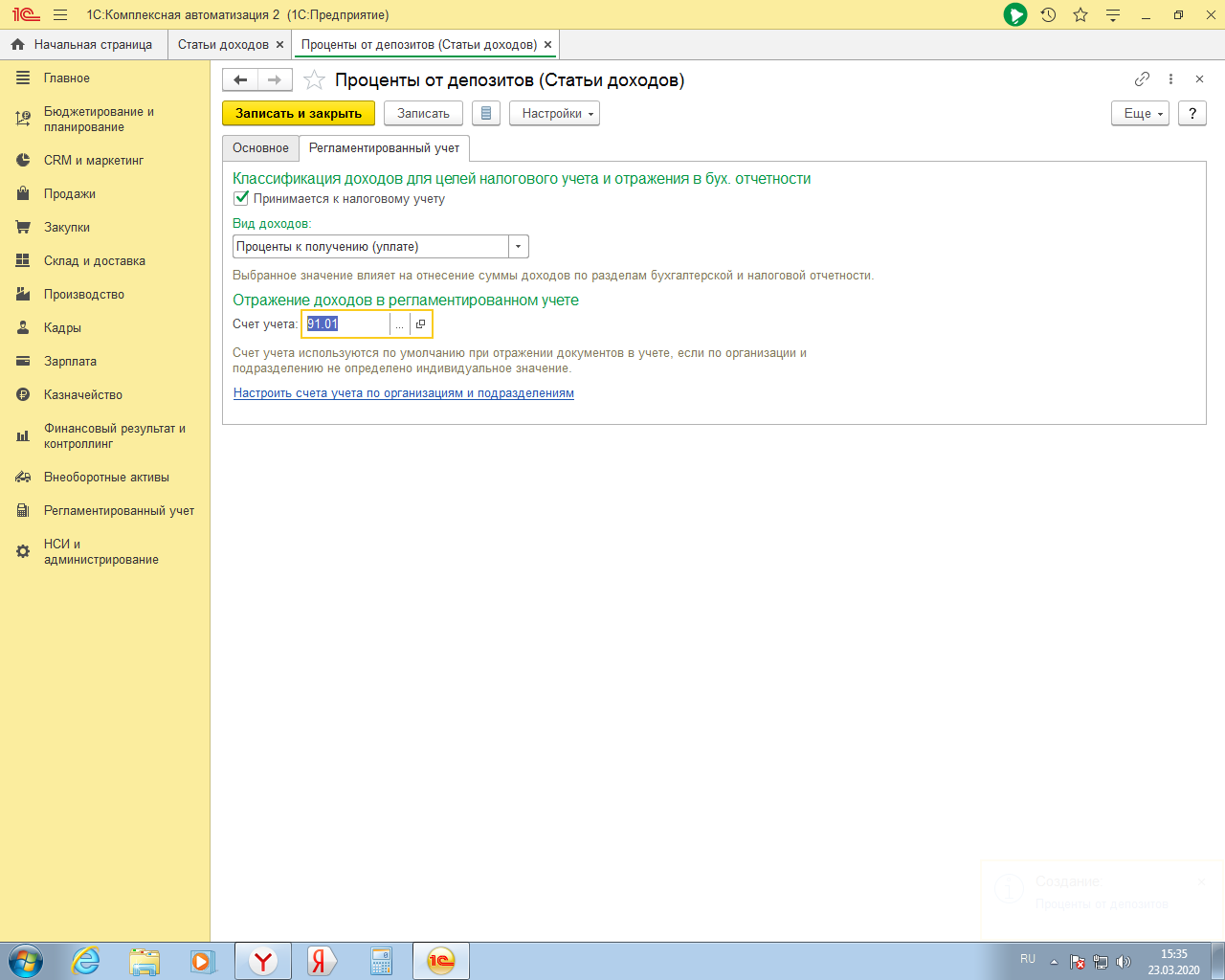Click the ellipsis select button for Счет учета
The width and height of the screenshot is (1225, 980).
click(400, 324)
